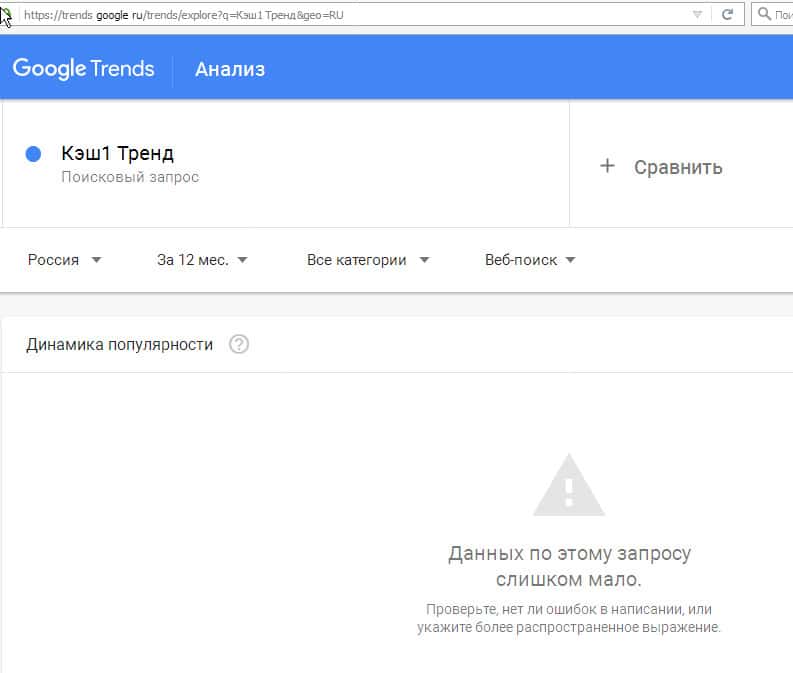This screenshot has height=673, width=793.
Task: Click the Динамика популярности heading
Action: tap(120, 345)
